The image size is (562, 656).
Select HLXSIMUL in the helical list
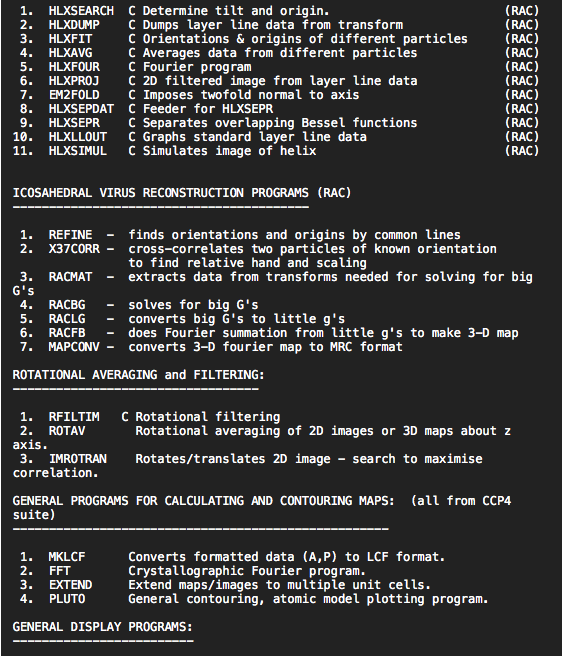point(77,151)
